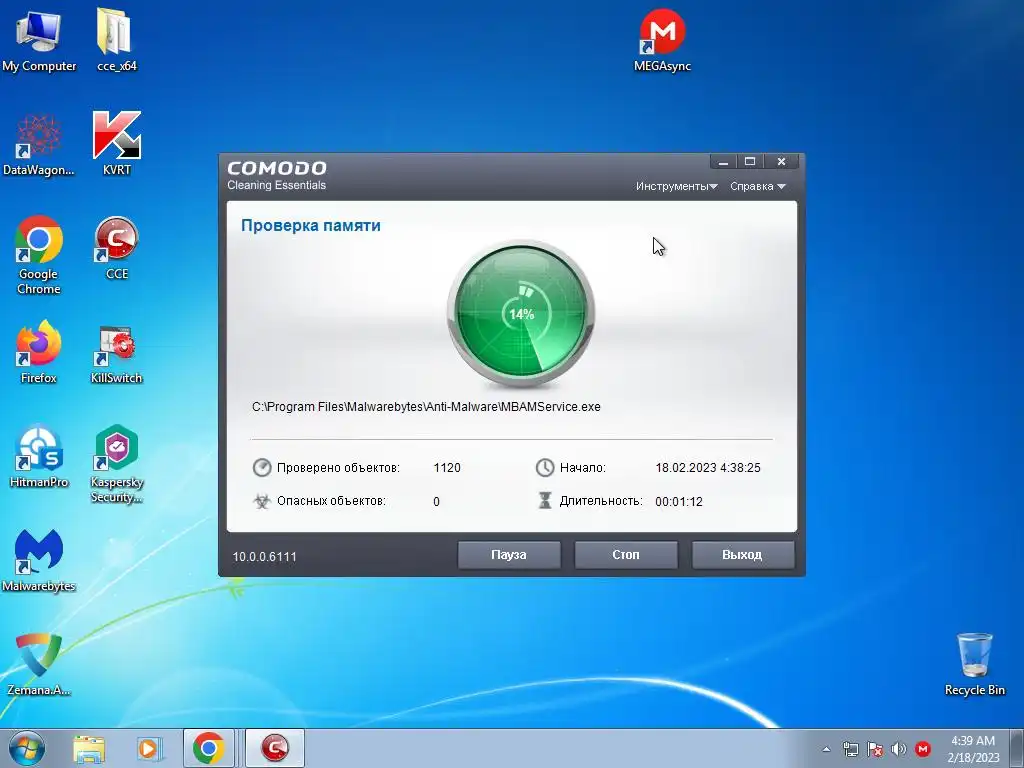The image size is (1024, 768).
Task: Switch to Chrome in the taskbar
Action: [208, 748]
